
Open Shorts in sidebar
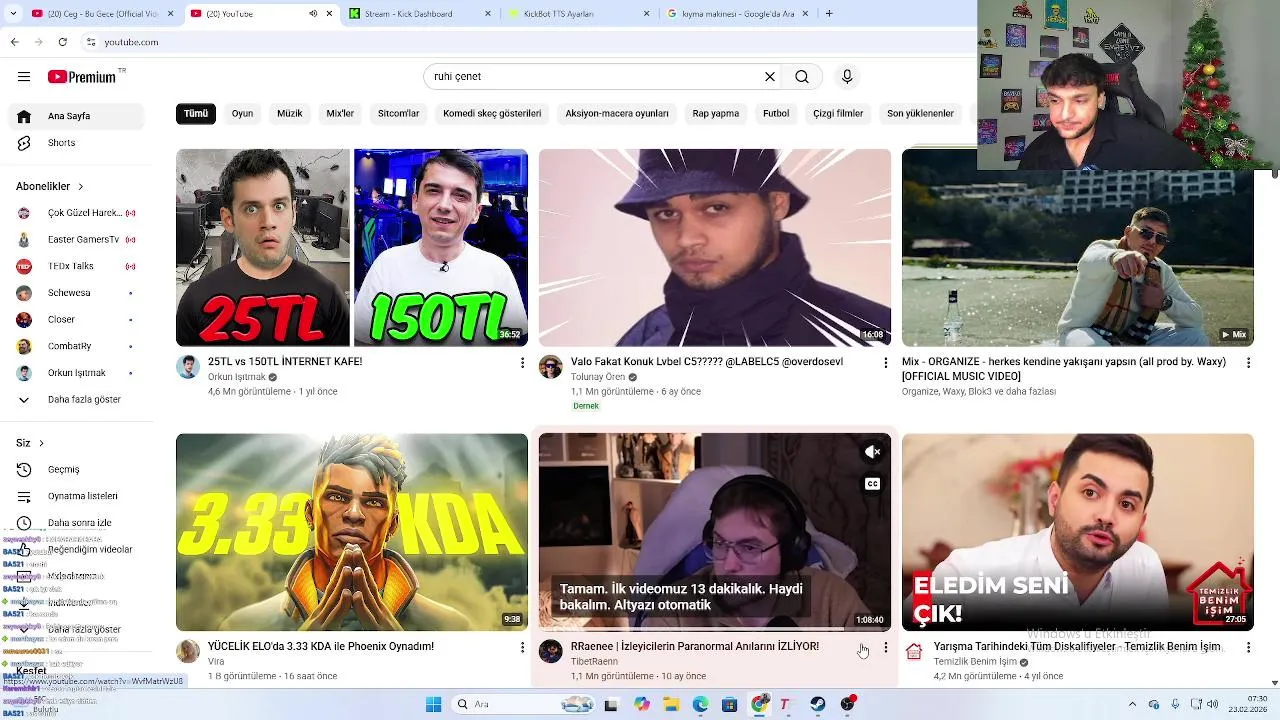pos(77,143)
